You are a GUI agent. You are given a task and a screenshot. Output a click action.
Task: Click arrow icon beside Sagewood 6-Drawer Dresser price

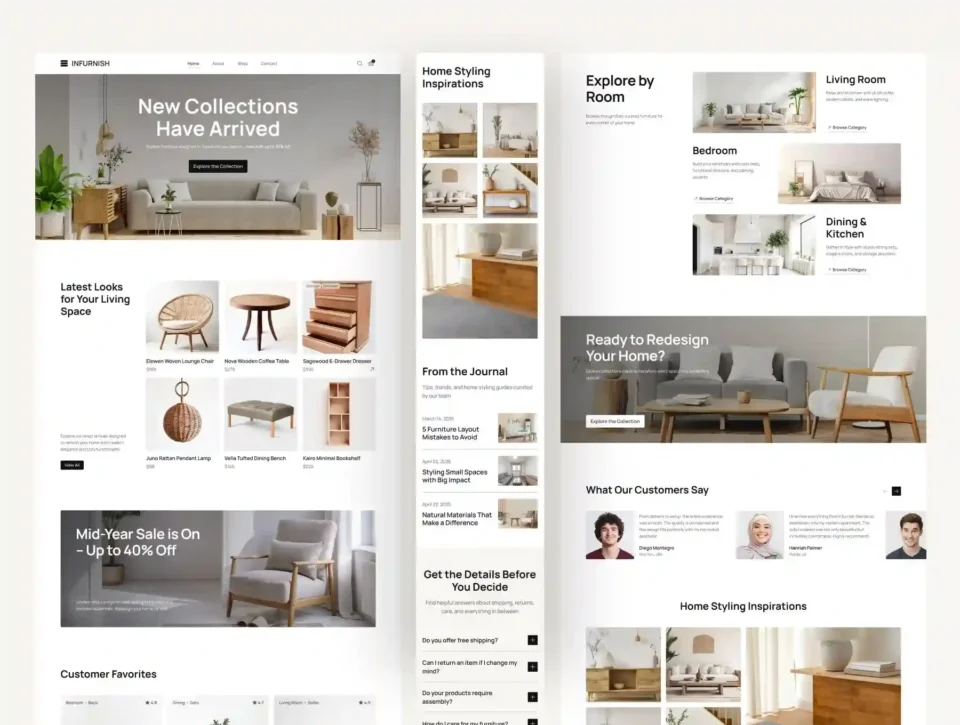(x=371, y=369)
